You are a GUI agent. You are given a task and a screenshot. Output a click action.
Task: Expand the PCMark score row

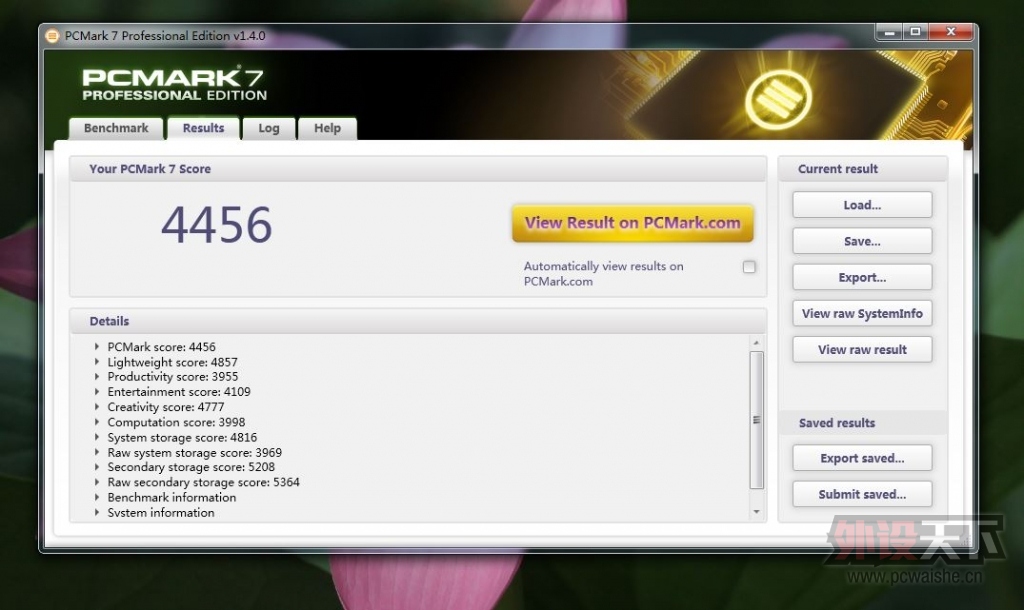[97, 347]
